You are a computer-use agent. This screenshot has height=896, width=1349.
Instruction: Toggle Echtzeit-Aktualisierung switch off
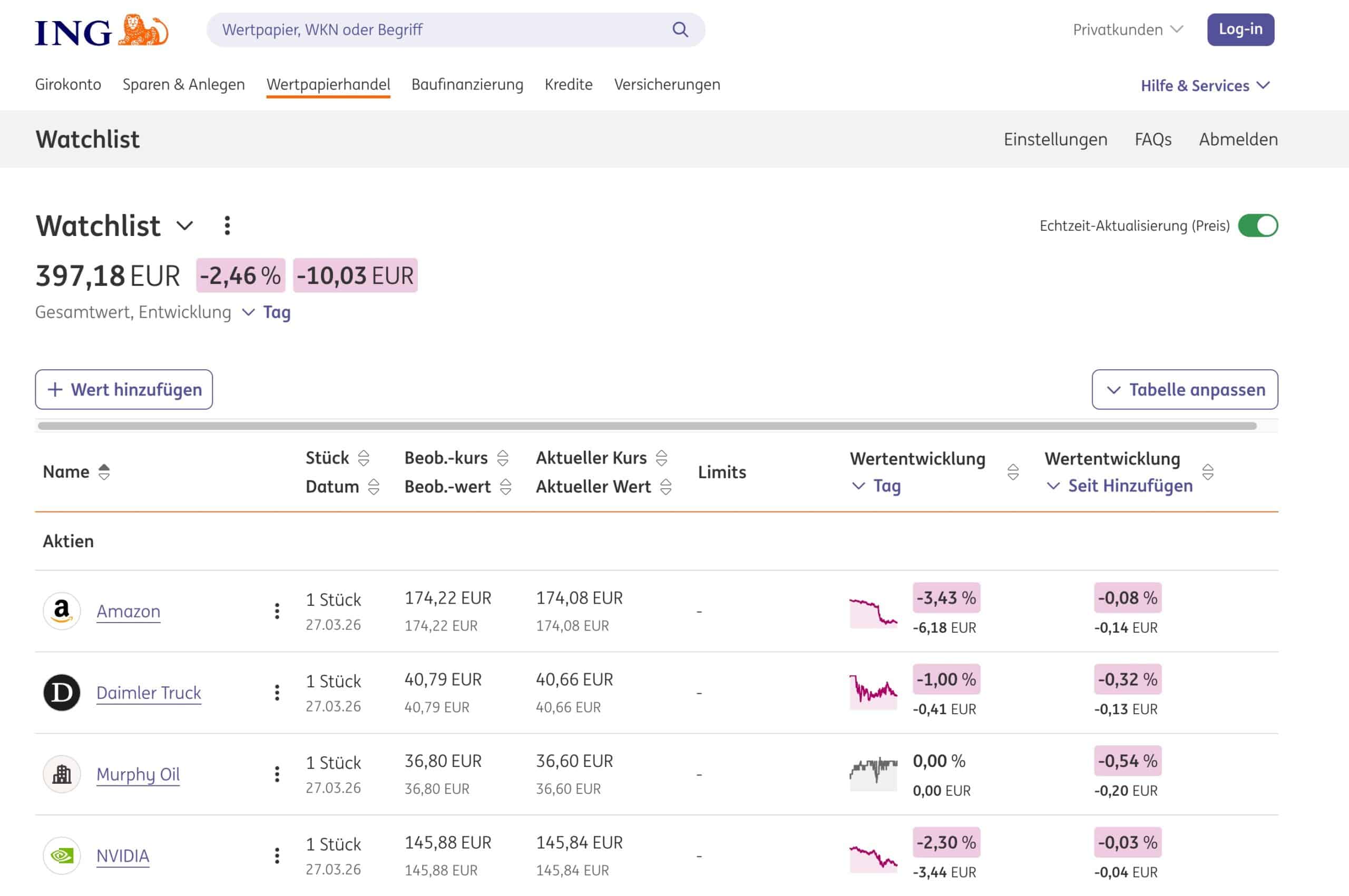(x=1257, y=226)
